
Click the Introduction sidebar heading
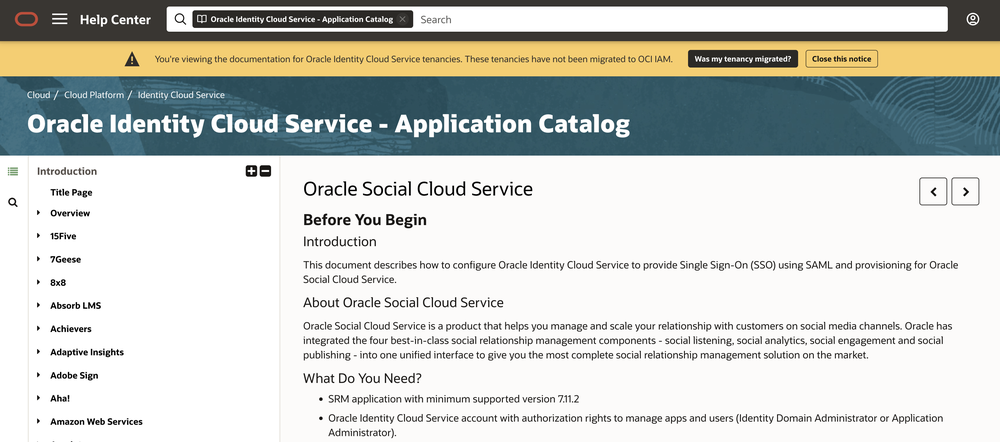point(67,171)
